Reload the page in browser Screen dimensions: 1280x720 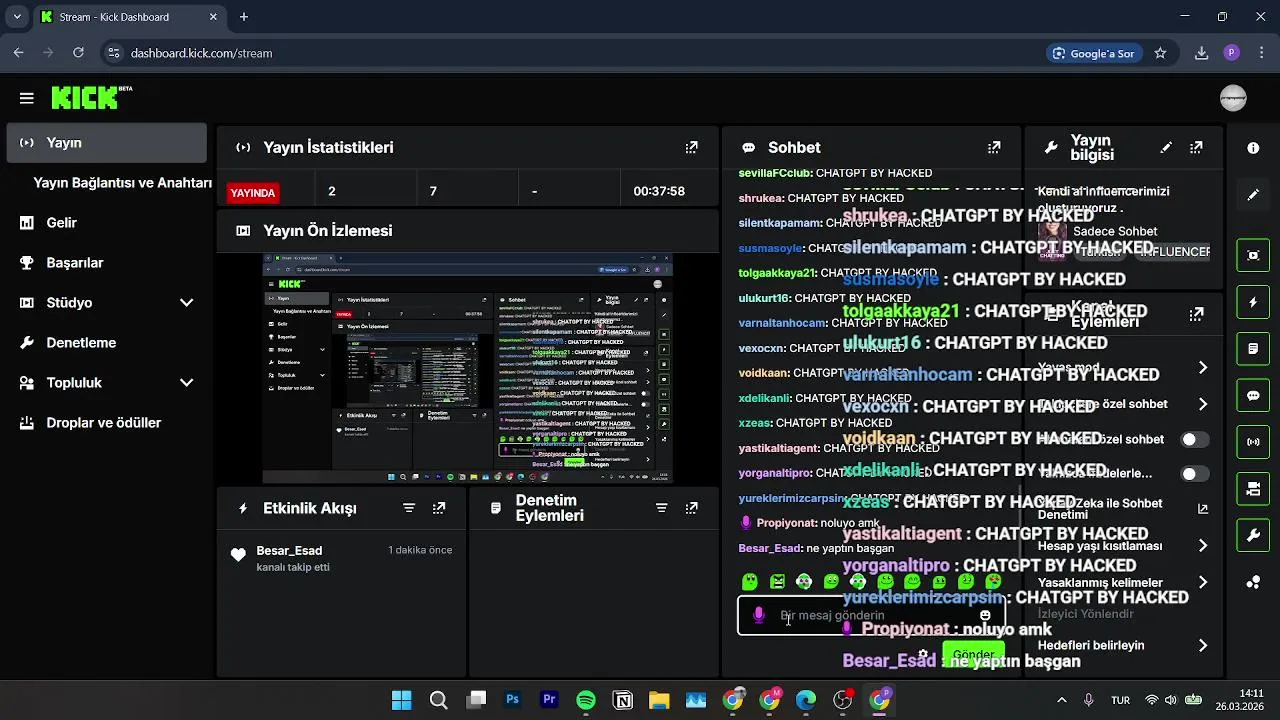point(78,53)
